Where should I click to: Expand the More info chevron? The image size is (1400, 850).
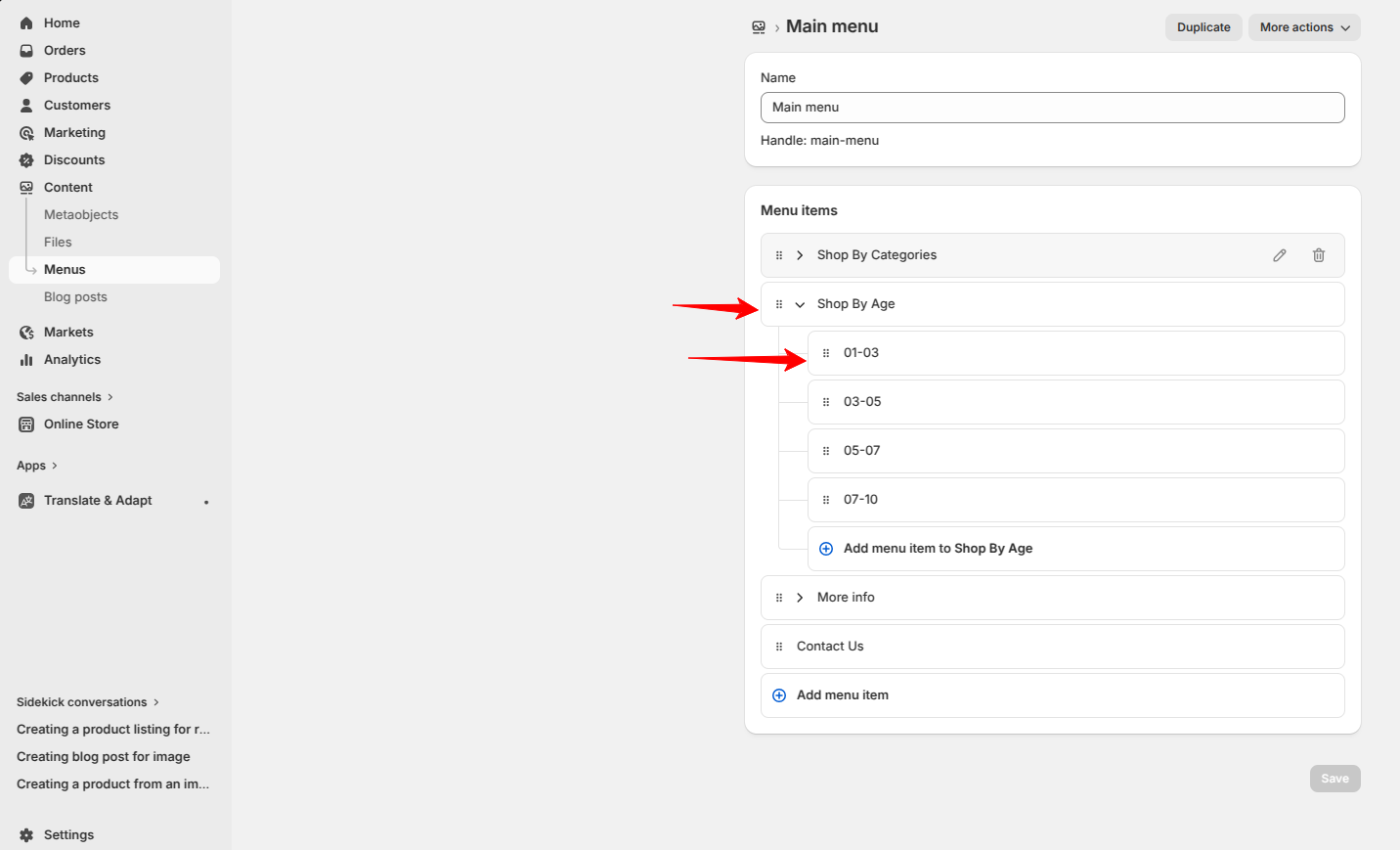coord(800,598)
